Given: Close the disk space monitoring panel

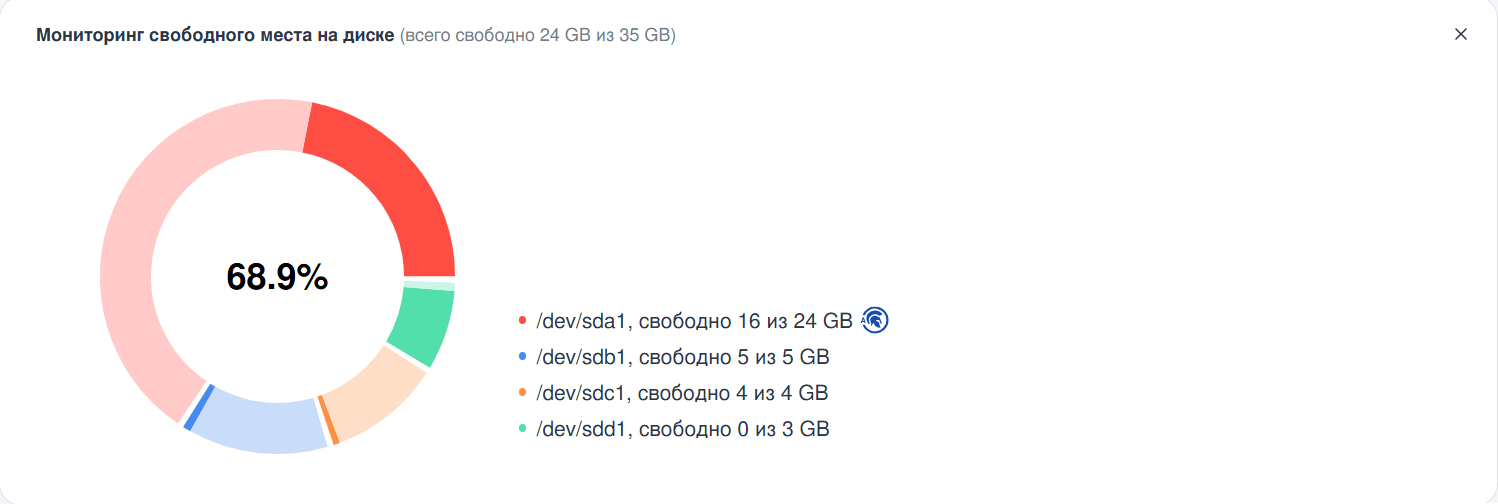Looking at the screenshot, I should [x=1460, y=34].
